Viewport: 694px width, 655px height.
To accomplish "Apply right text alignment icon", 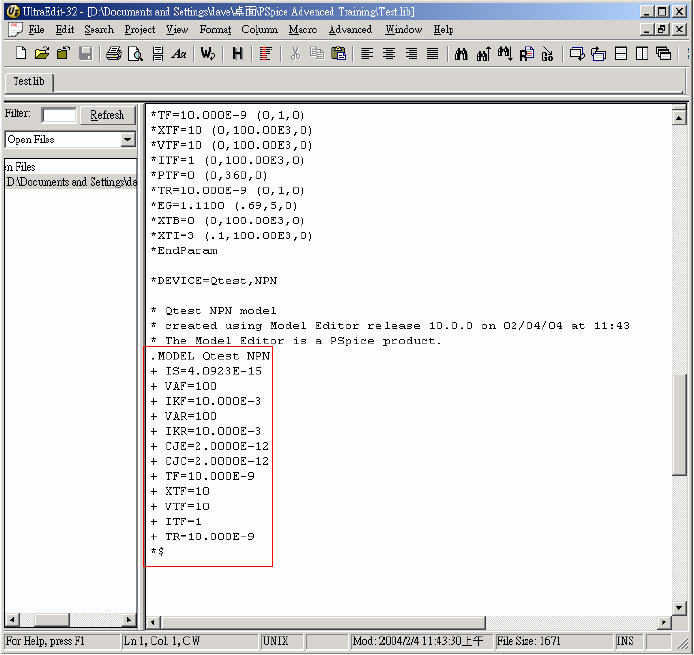I will coord(411,54).
